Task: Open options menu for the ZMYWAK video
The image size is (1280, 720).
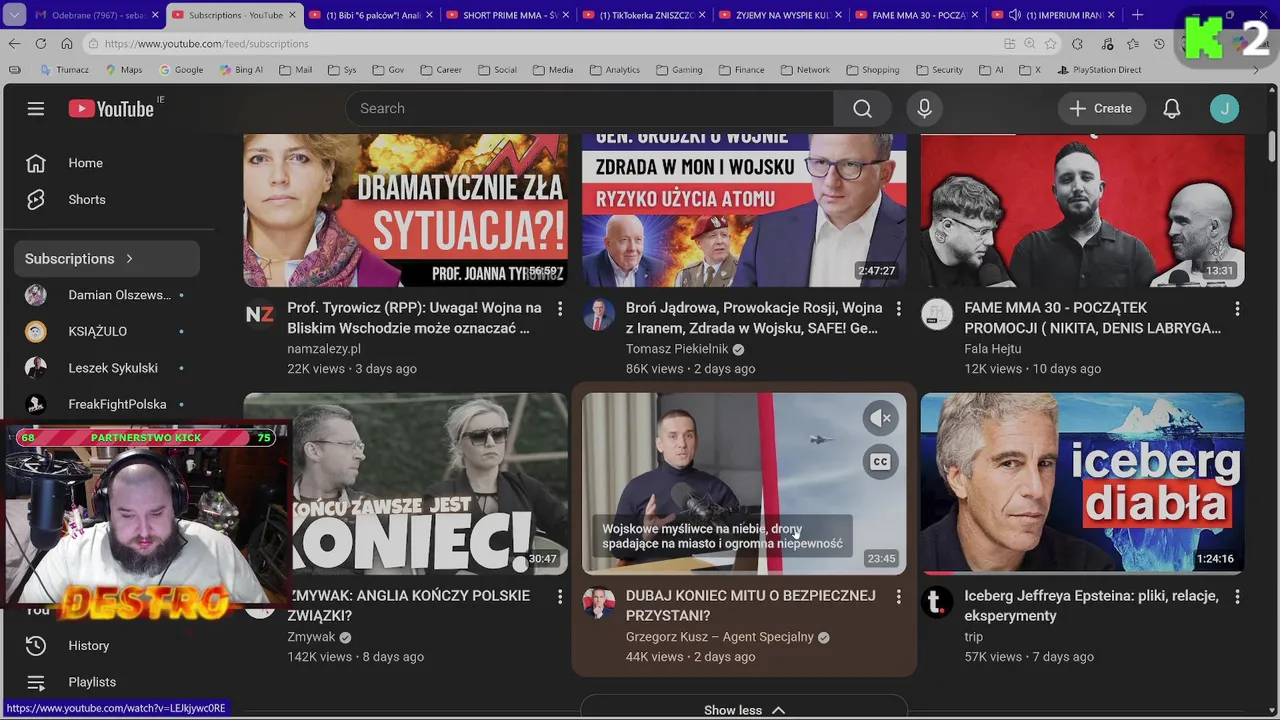Action: (560, 597)
